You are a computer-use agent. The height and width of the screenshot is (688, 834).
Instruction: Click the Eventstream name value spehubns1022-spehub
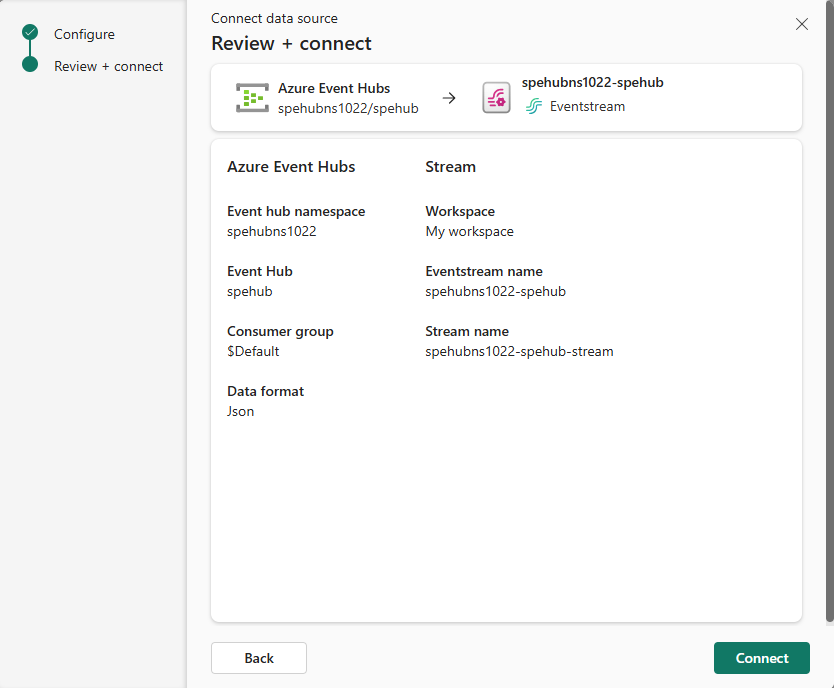[496, 291]
